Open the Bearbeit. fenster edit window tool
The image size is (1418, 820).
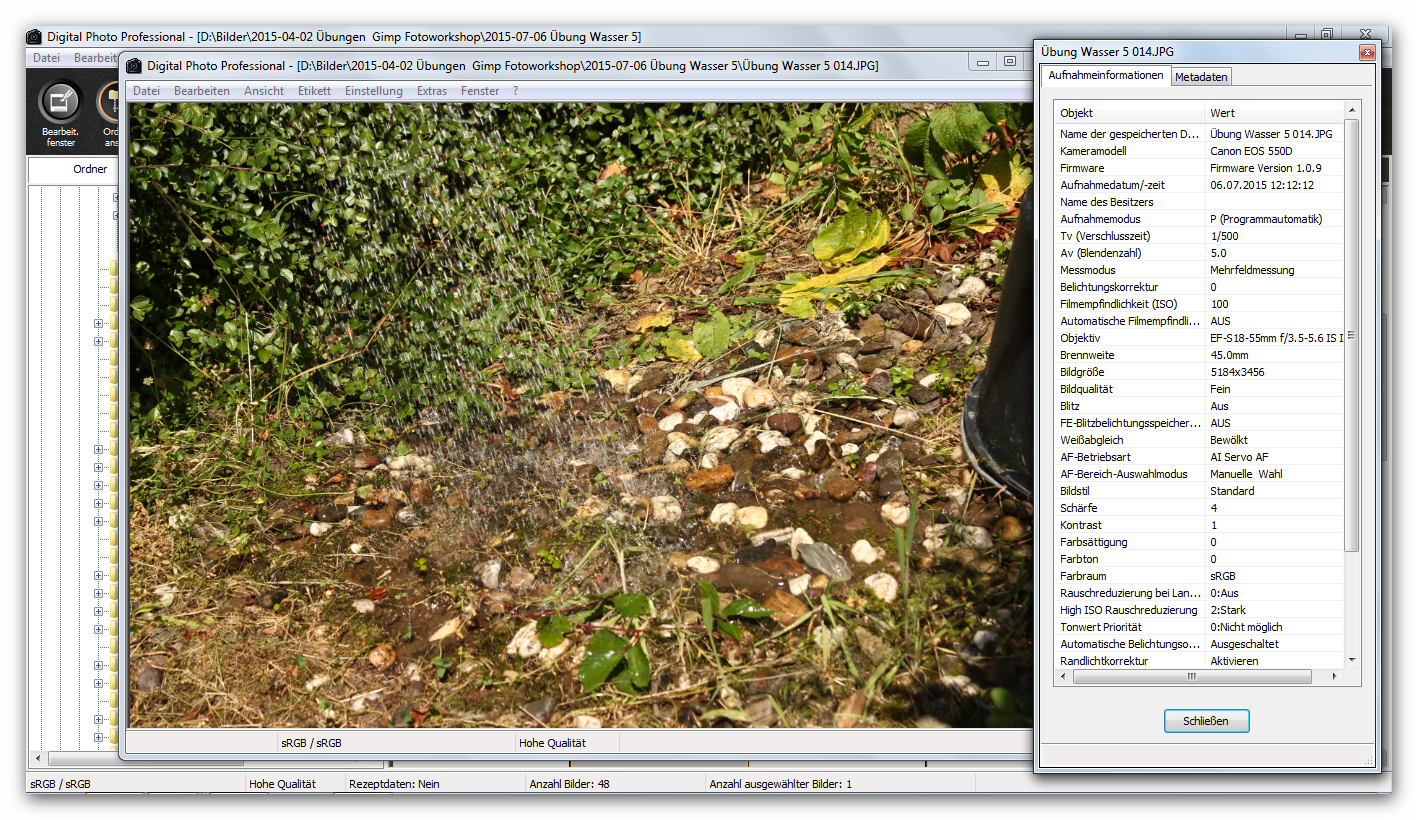pyautogui.click(x=60, y=115)
